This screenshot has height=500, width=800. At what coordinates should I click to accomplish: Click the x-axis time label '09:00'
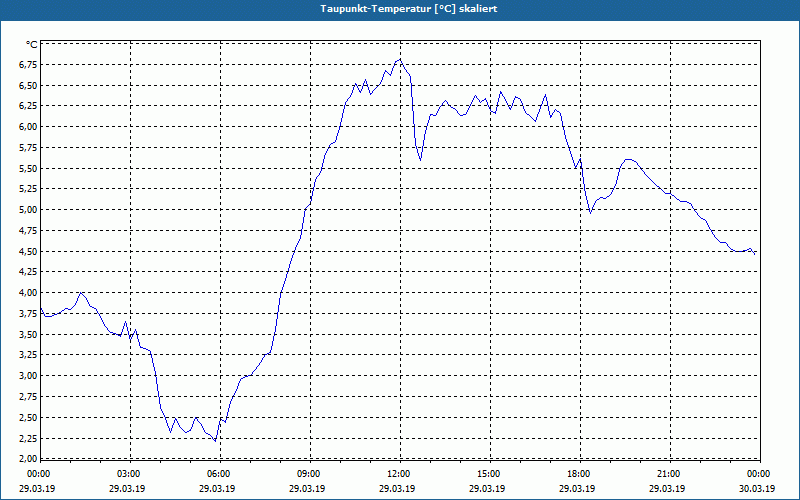307,474
